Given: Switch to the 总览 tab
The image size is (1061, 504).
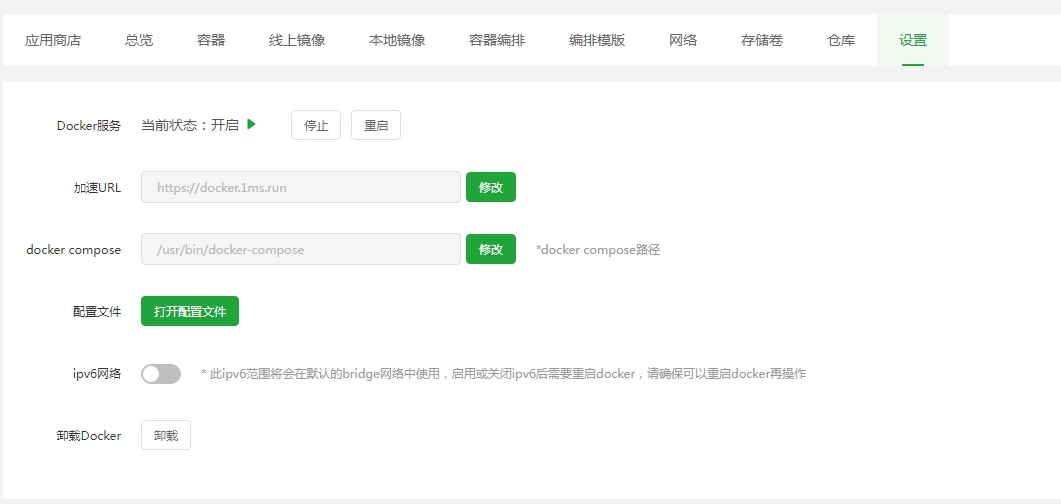Looking at the screenshot, I should click(139, 41).
